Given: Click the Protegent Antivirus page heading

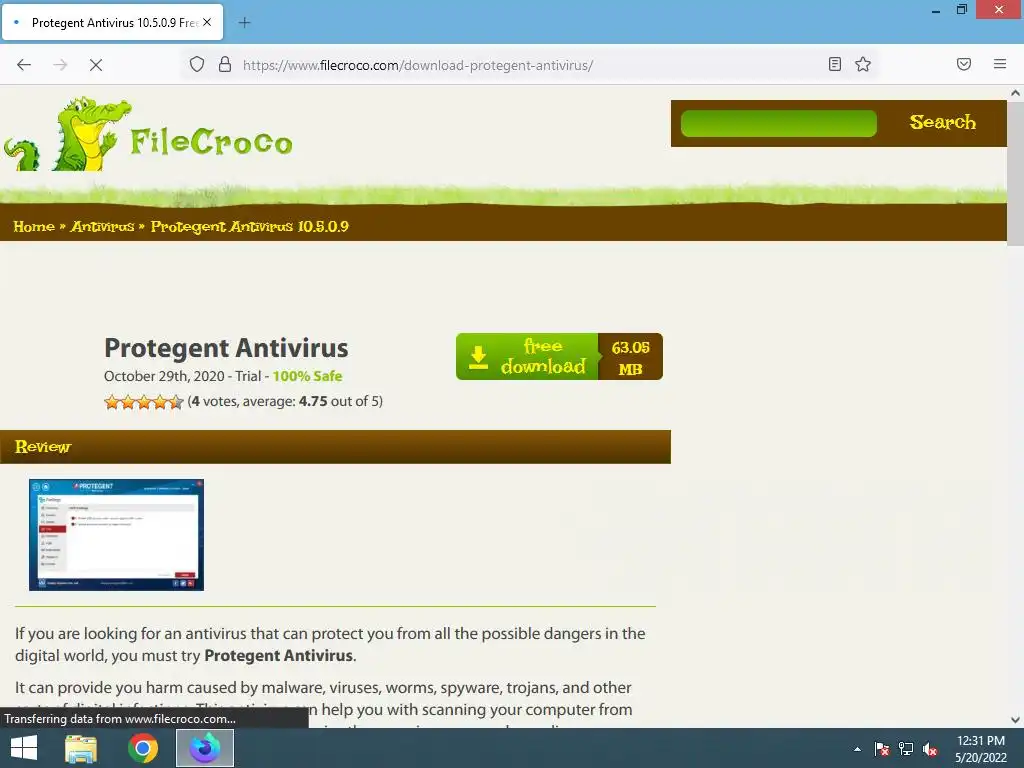Looking at the screenshot, I should [226, 348].
